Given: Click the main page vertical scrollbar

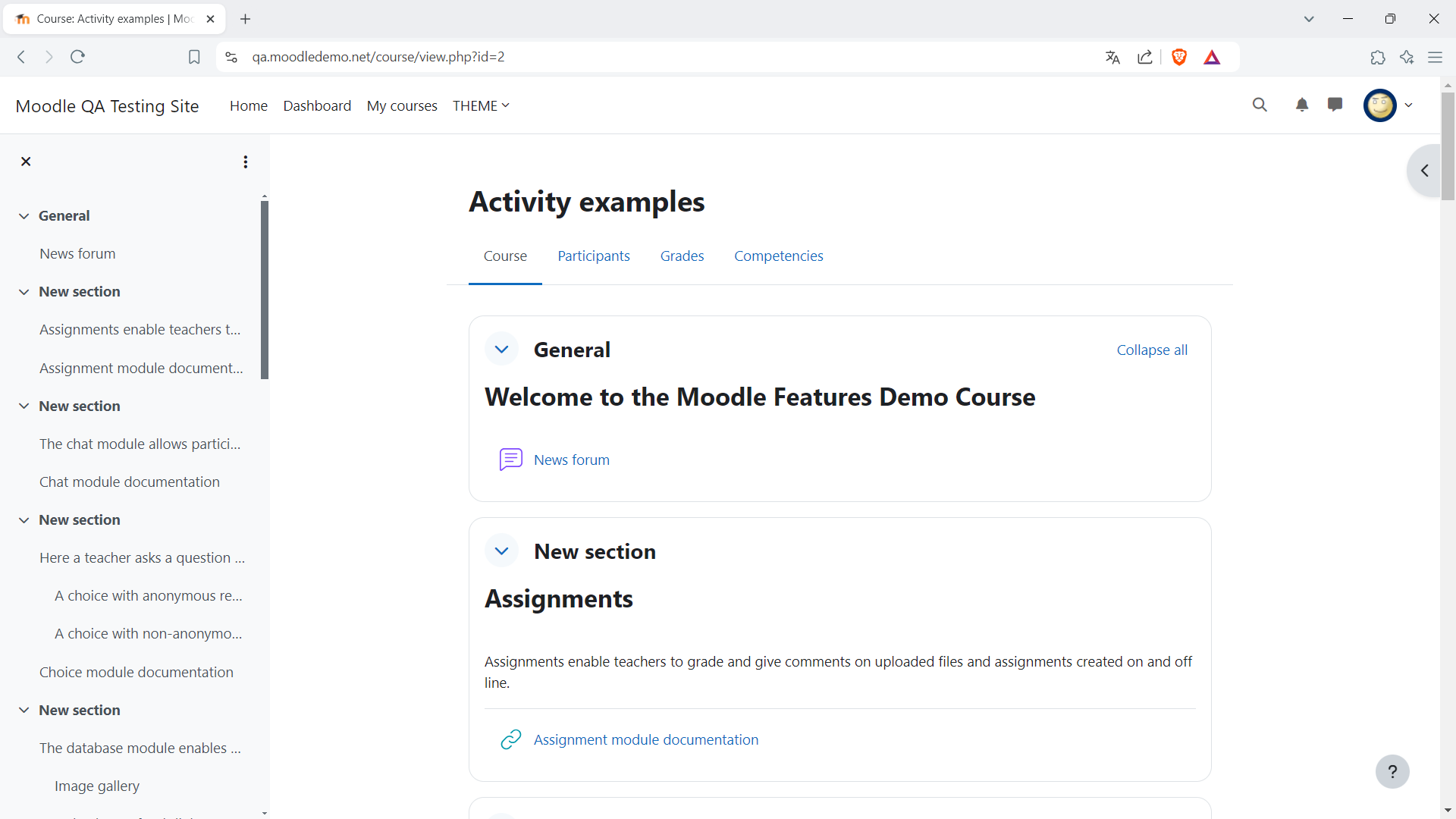Looking at the screenshot, I should [1448, 146].
